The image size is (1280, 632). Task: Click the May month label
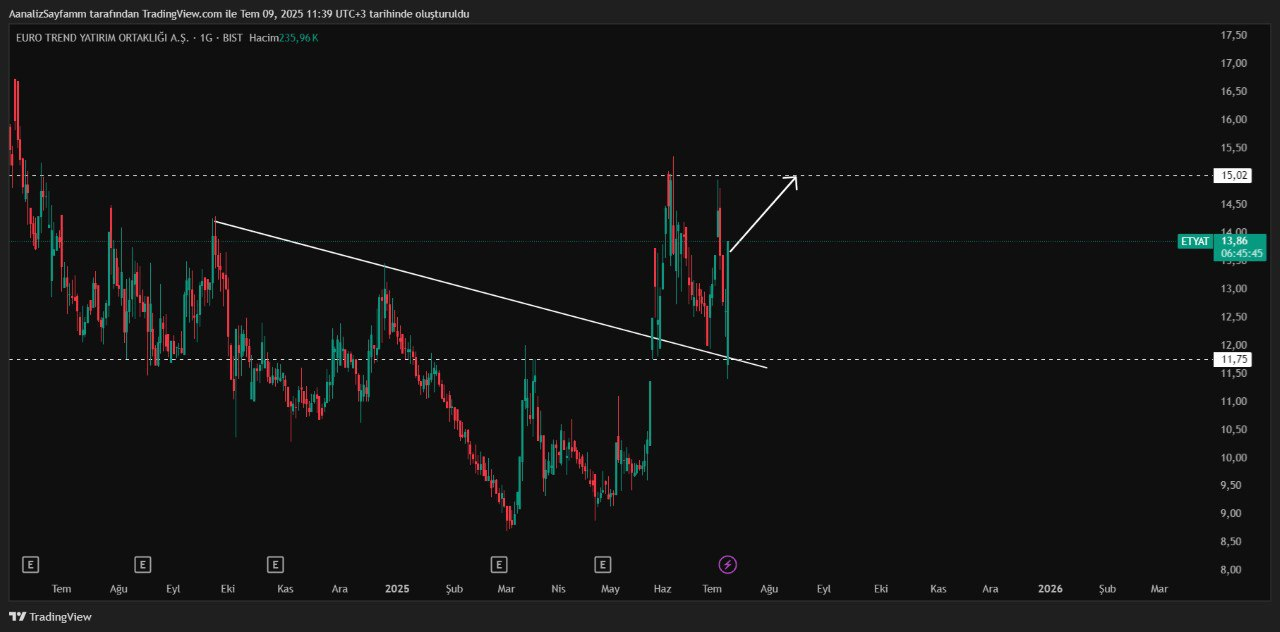click(610, 589)
